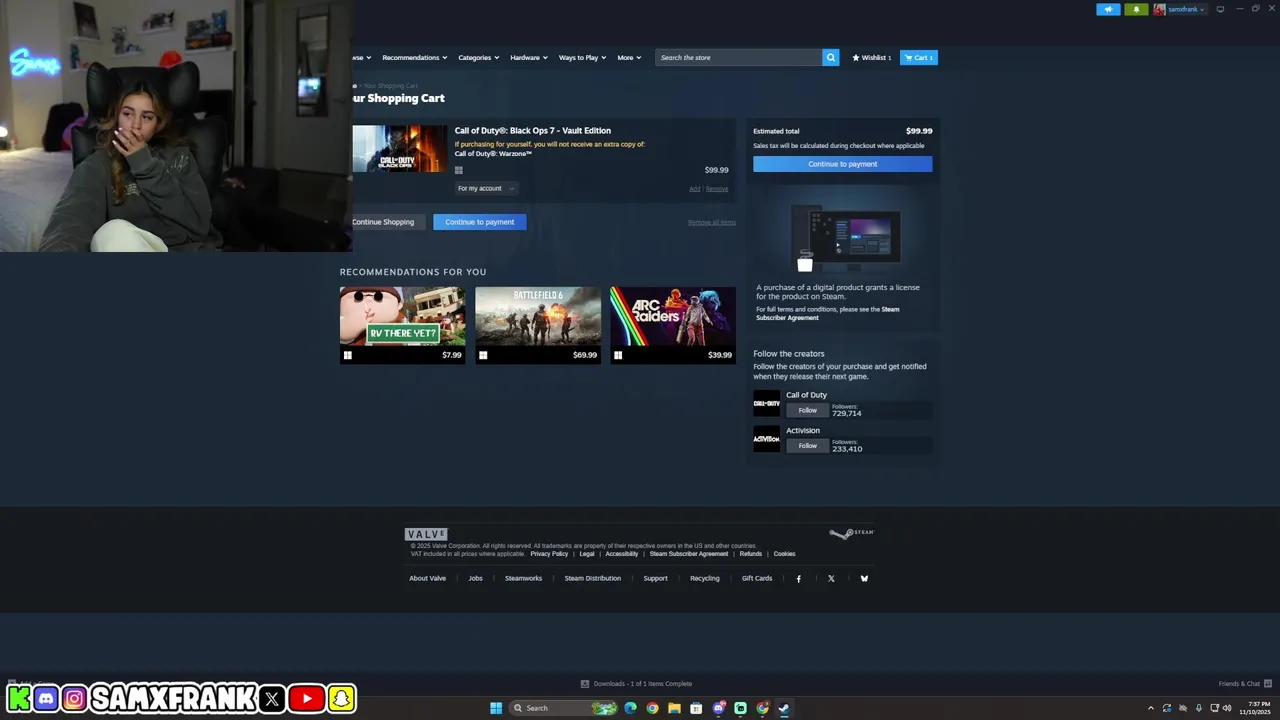This screenshot has width=1280, height=720.
Task: Click the samxfrank profile avatar
Action: click(x=1159, y=9)
